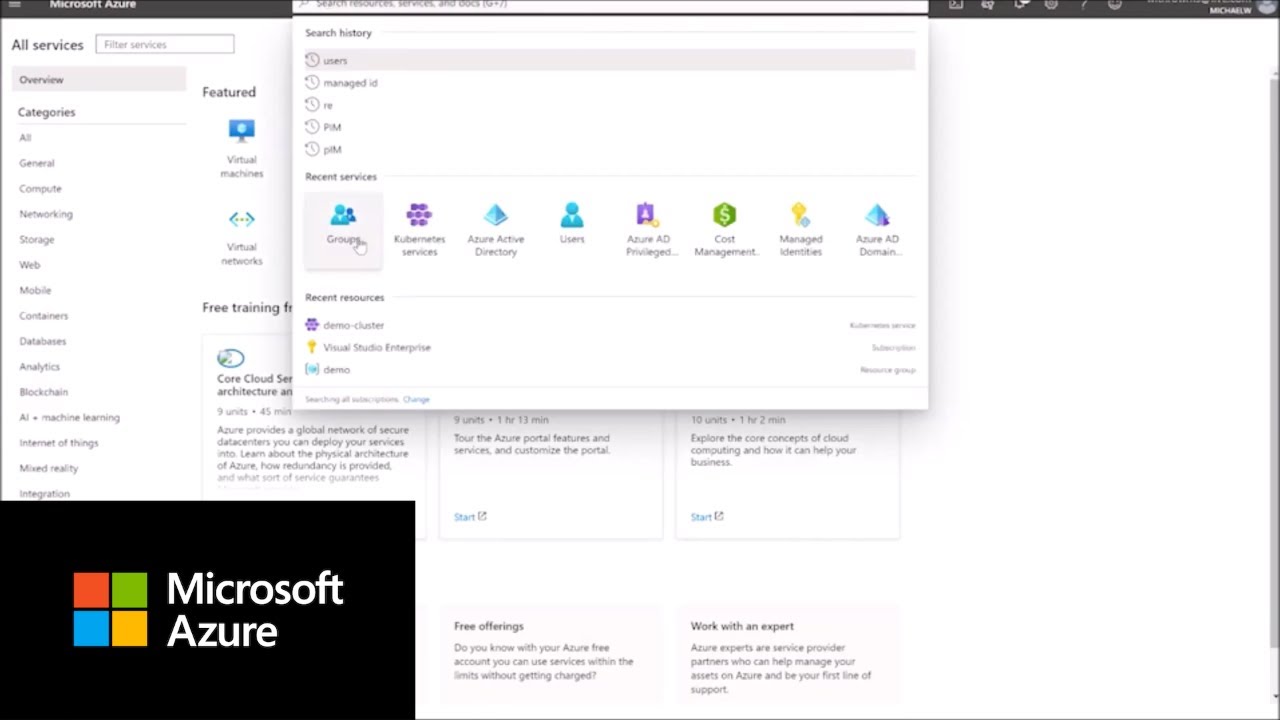1280x720 pixels.
Task: Open featured Virtual machines service
Action: (x=242, y=149)
